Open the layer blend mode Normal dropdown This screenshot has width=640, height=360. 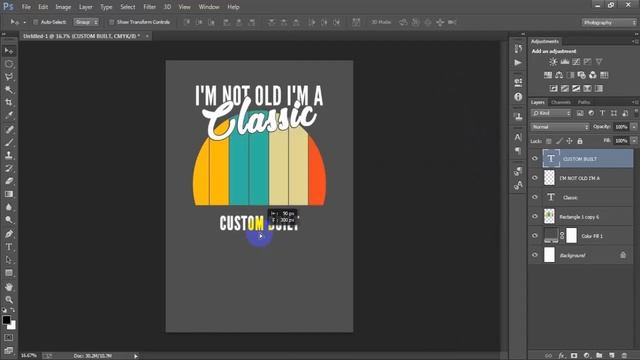[560, 127]
